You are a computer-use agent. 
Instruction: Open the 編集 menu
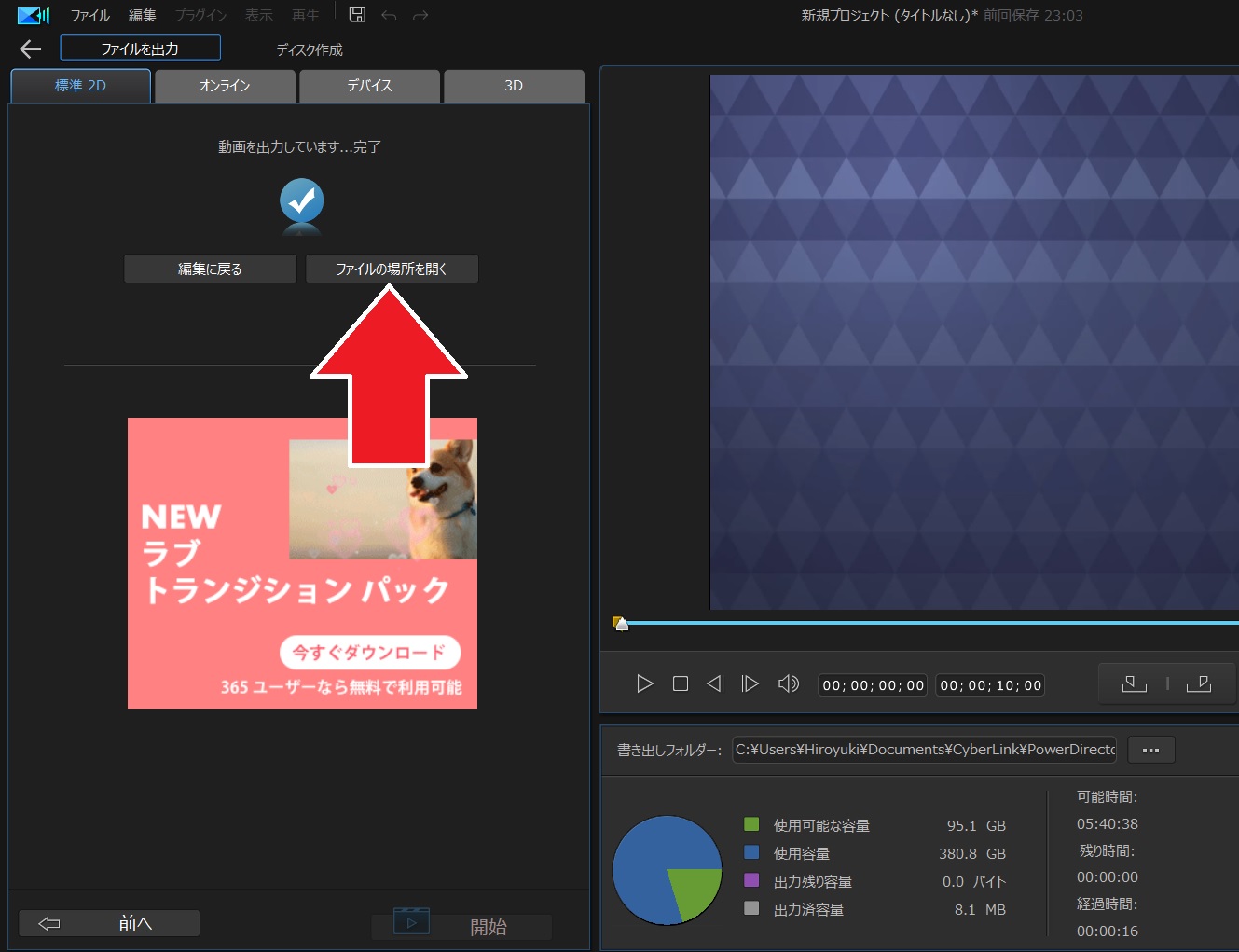point(142,15)
